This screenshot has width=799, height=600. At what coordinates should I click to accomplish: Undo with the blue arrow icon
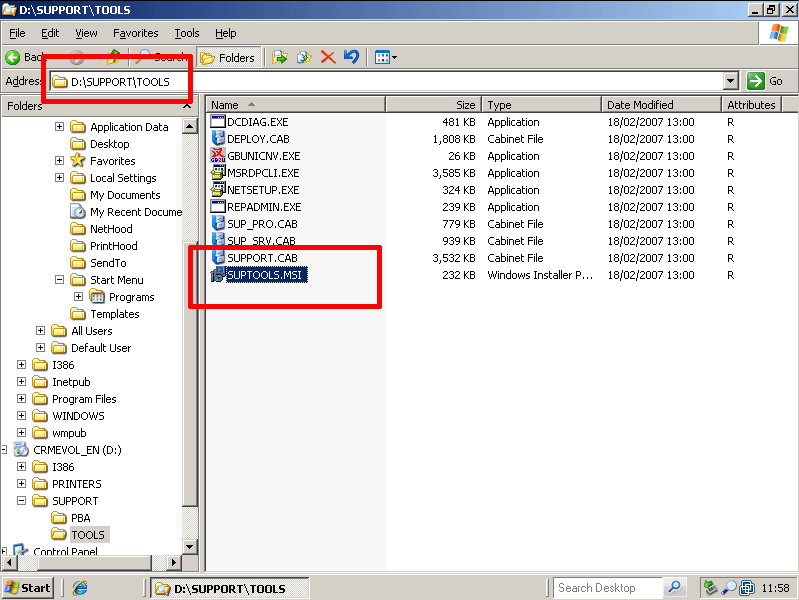coord(351,57)
